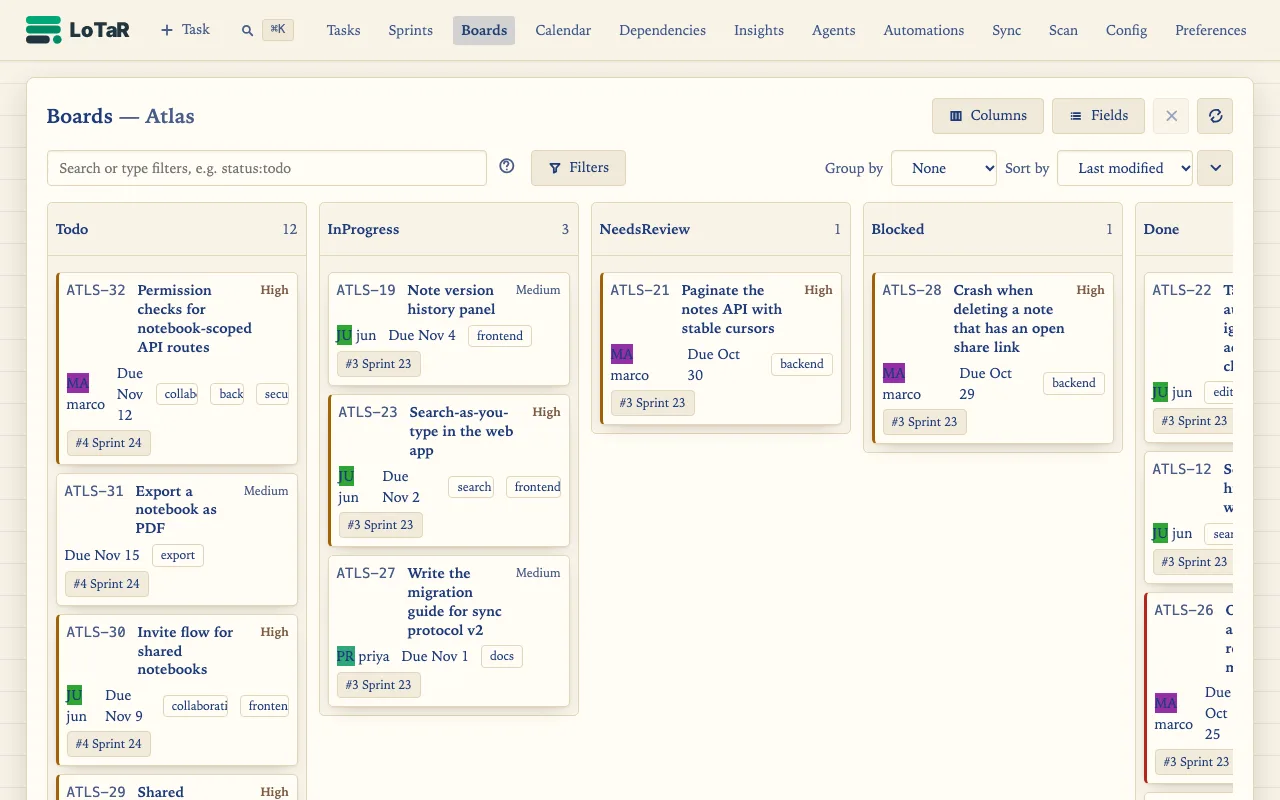Click the #3 Sprint 23 tag on ATLS-27

pyautogui.click(x=379, y=685)
